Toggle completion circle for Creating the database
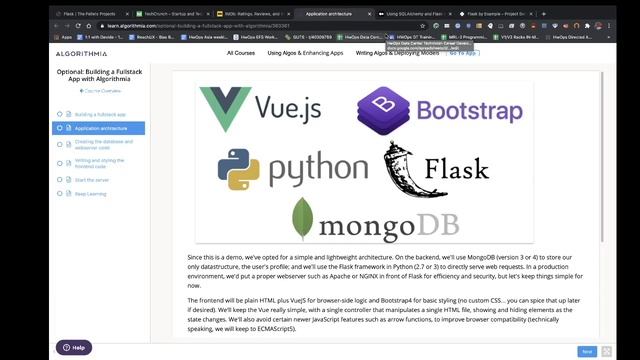The image size is (640, 360). [x=60, y=144]
